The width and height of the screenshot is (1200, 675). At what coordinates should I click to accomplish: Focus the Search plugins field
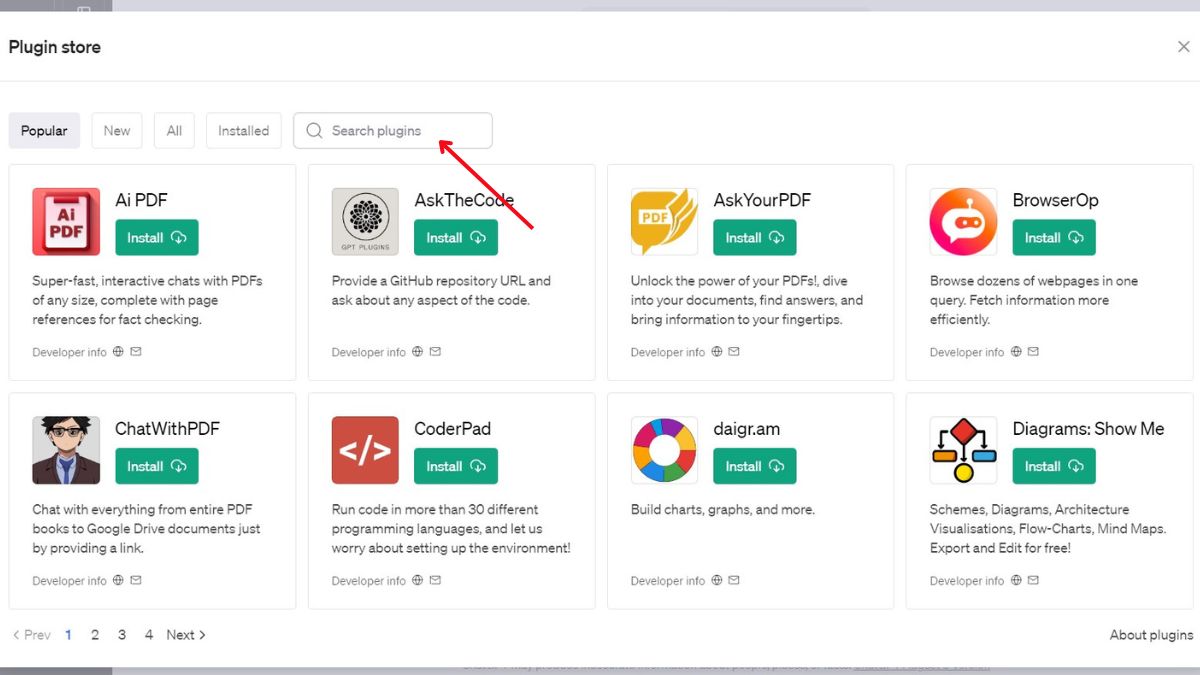point(393,131)
